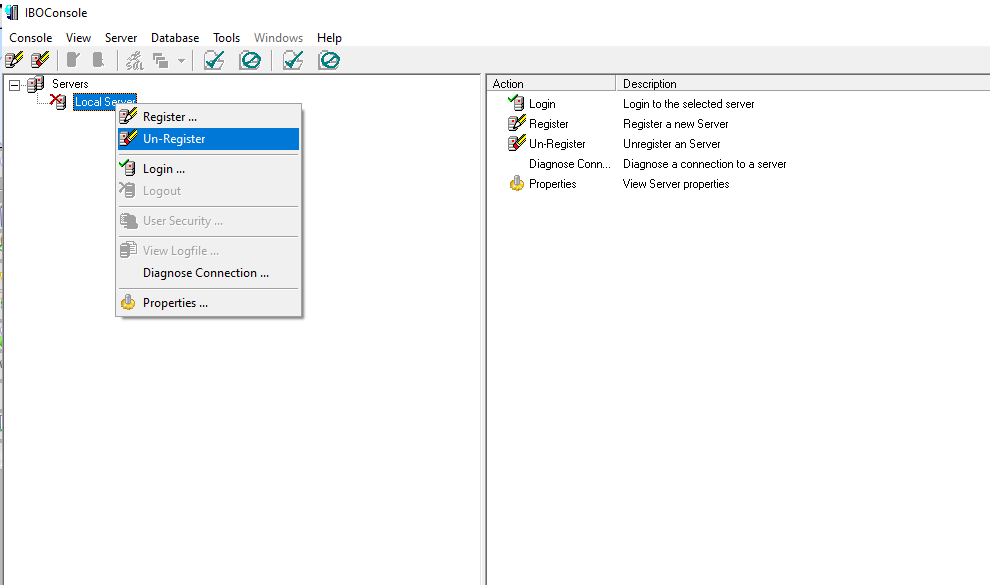Choose Login ... from the context menu
This screenshot has width=990, height=585.
pos(208,168)
